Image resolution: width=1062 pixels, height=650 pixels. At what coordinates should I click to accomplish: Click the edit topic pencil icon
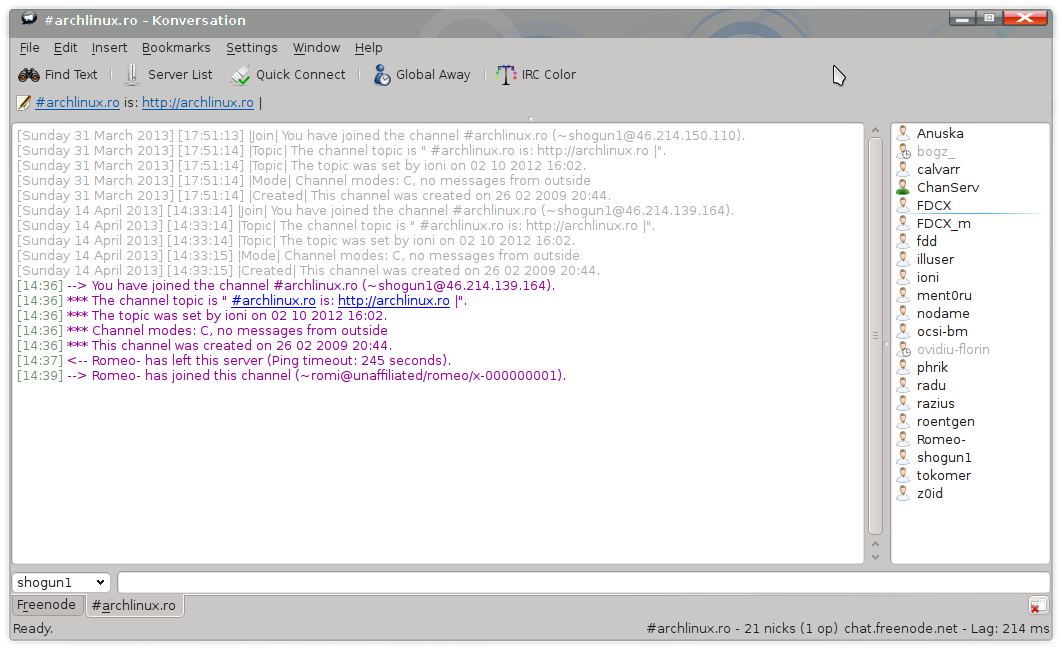pos(22,102)
